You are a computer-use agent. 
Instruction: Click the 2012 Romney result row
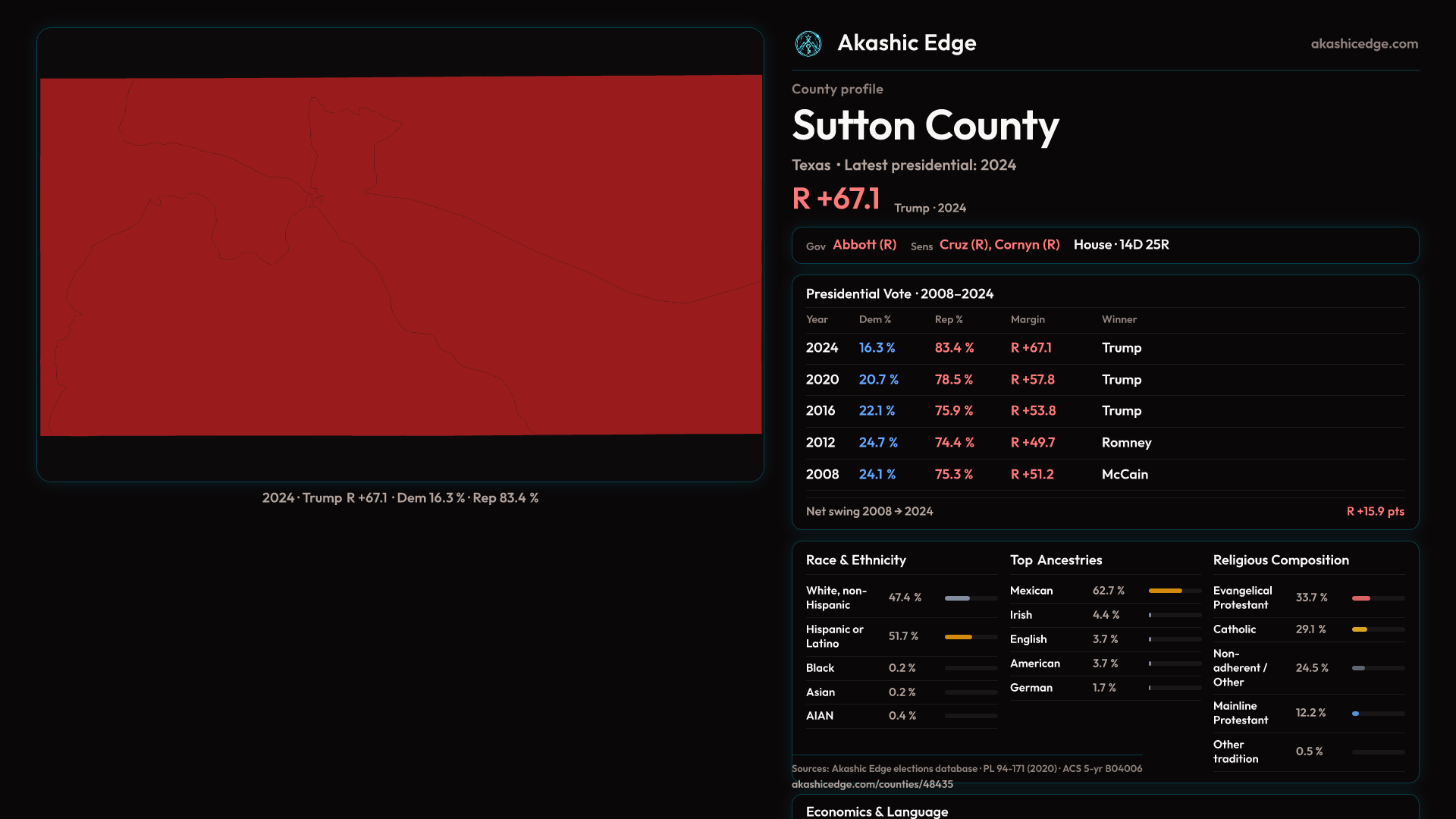1104,443
